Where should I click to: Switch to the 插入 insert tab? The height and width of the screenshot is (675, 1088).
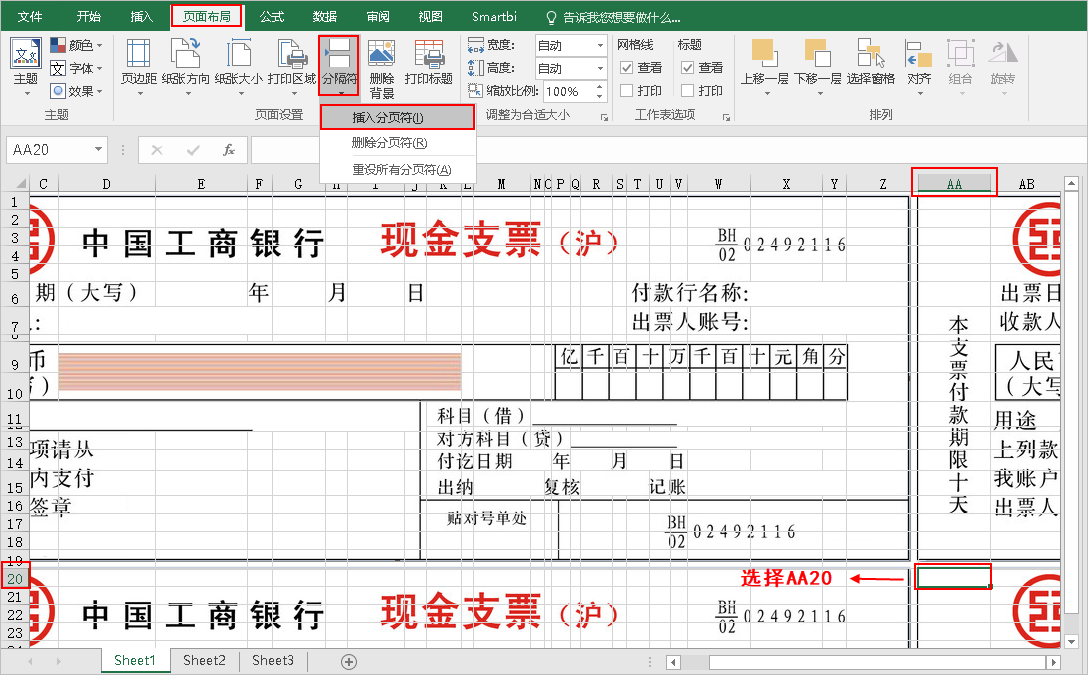[142, 17]
